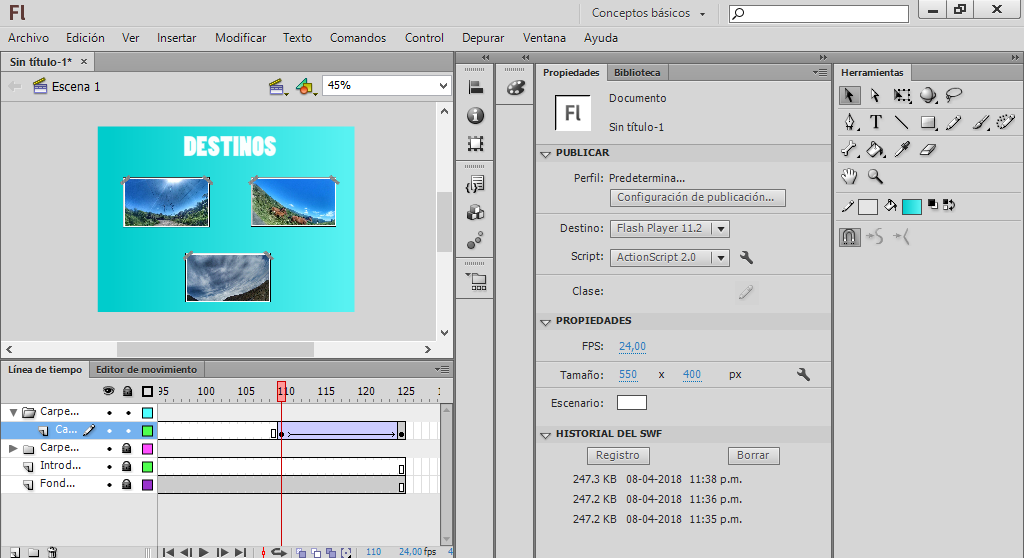Click the cyan fill color swatch
This screenshot has height=558, width=1024.
(x=911, y=207)
